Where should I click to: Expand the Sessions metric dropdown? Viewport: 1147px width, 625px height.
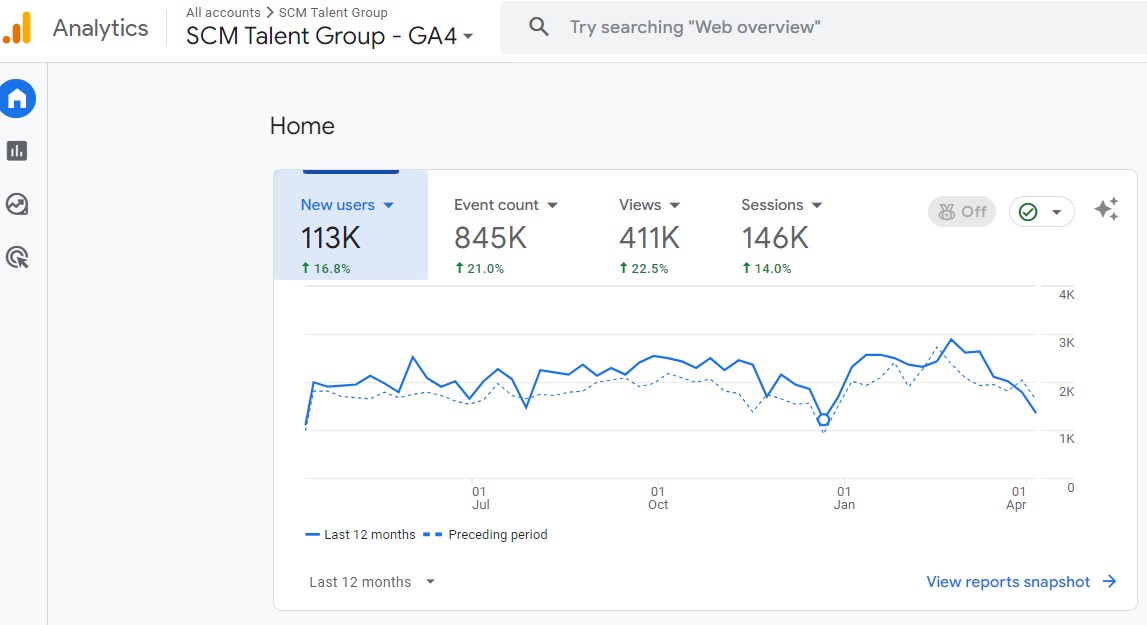click(x=817, y=206)
